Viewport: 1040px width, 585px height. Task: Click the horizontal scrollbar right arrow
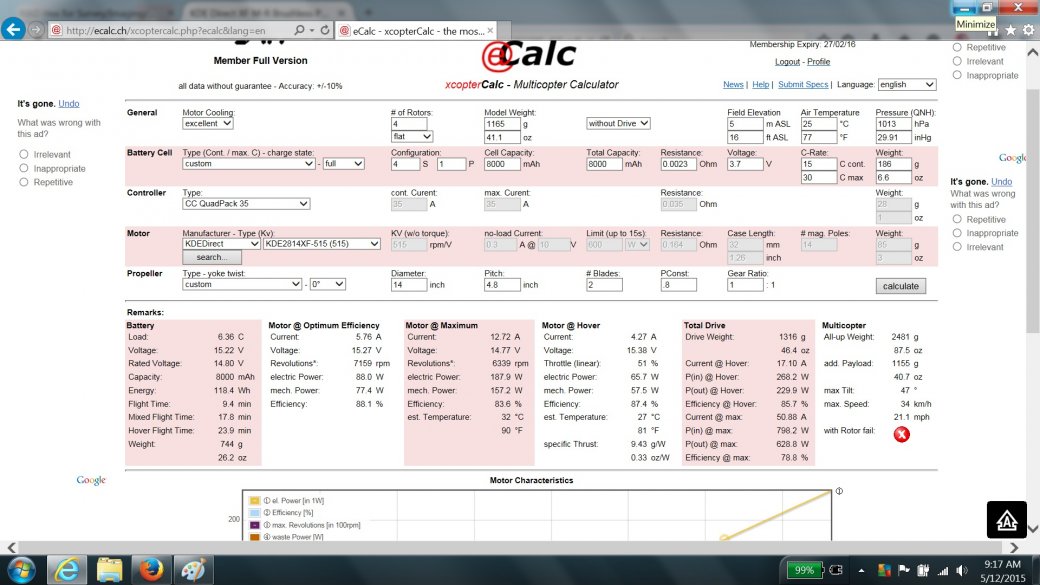[1014, 547]
